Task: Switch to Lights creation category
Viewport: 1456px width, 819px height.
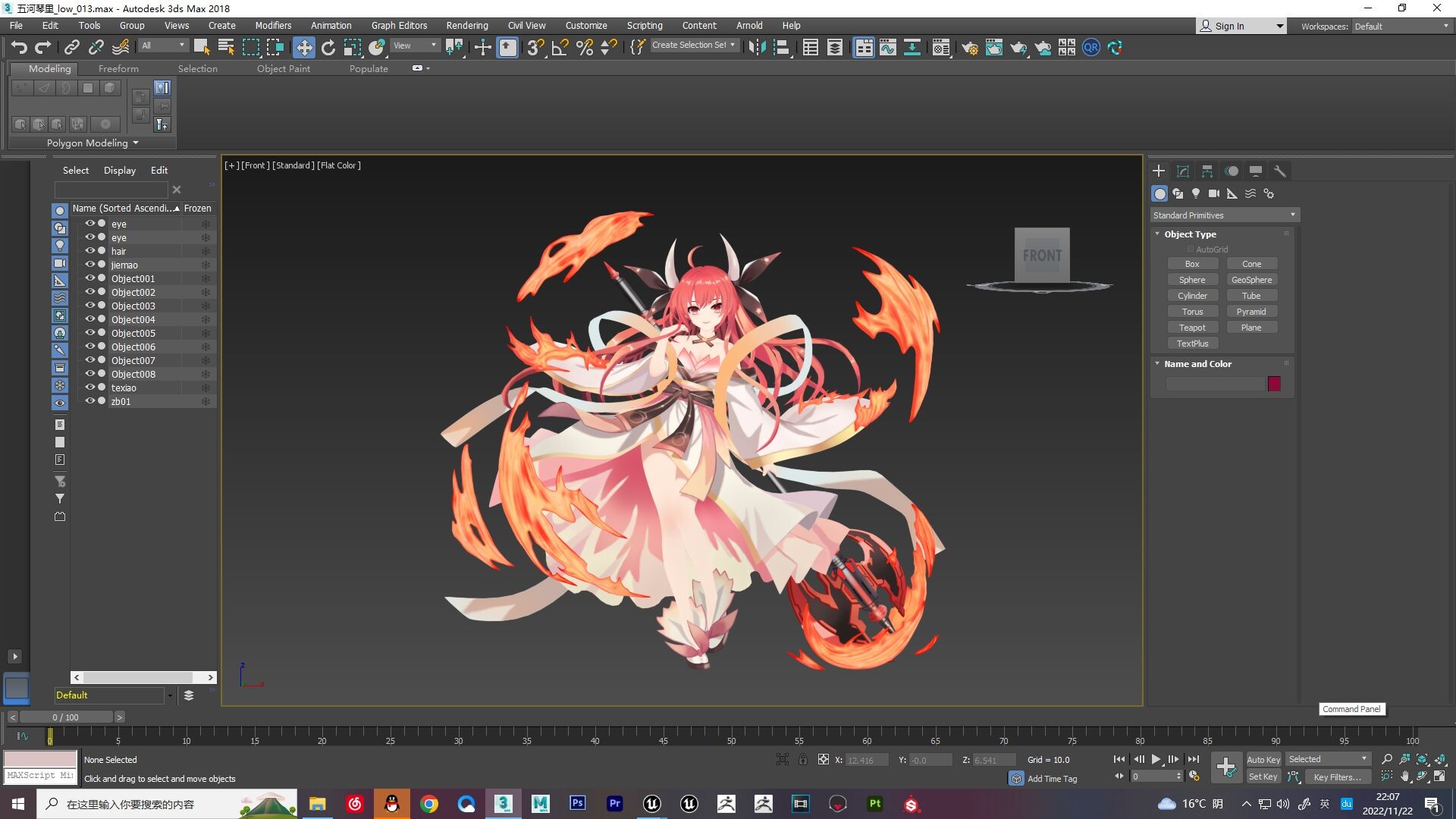Action: point(1196,194)
